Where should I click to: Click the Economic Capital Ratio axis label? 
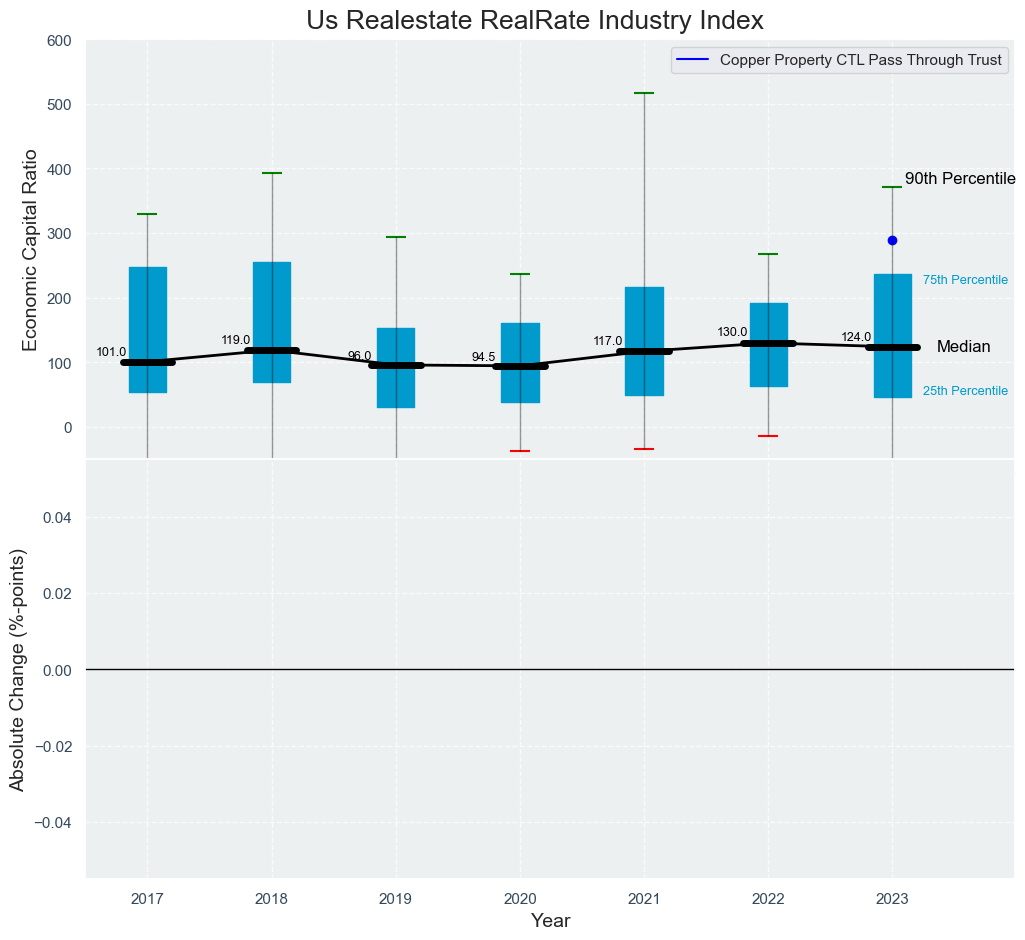pyautogui.click(x=29, y=250)
